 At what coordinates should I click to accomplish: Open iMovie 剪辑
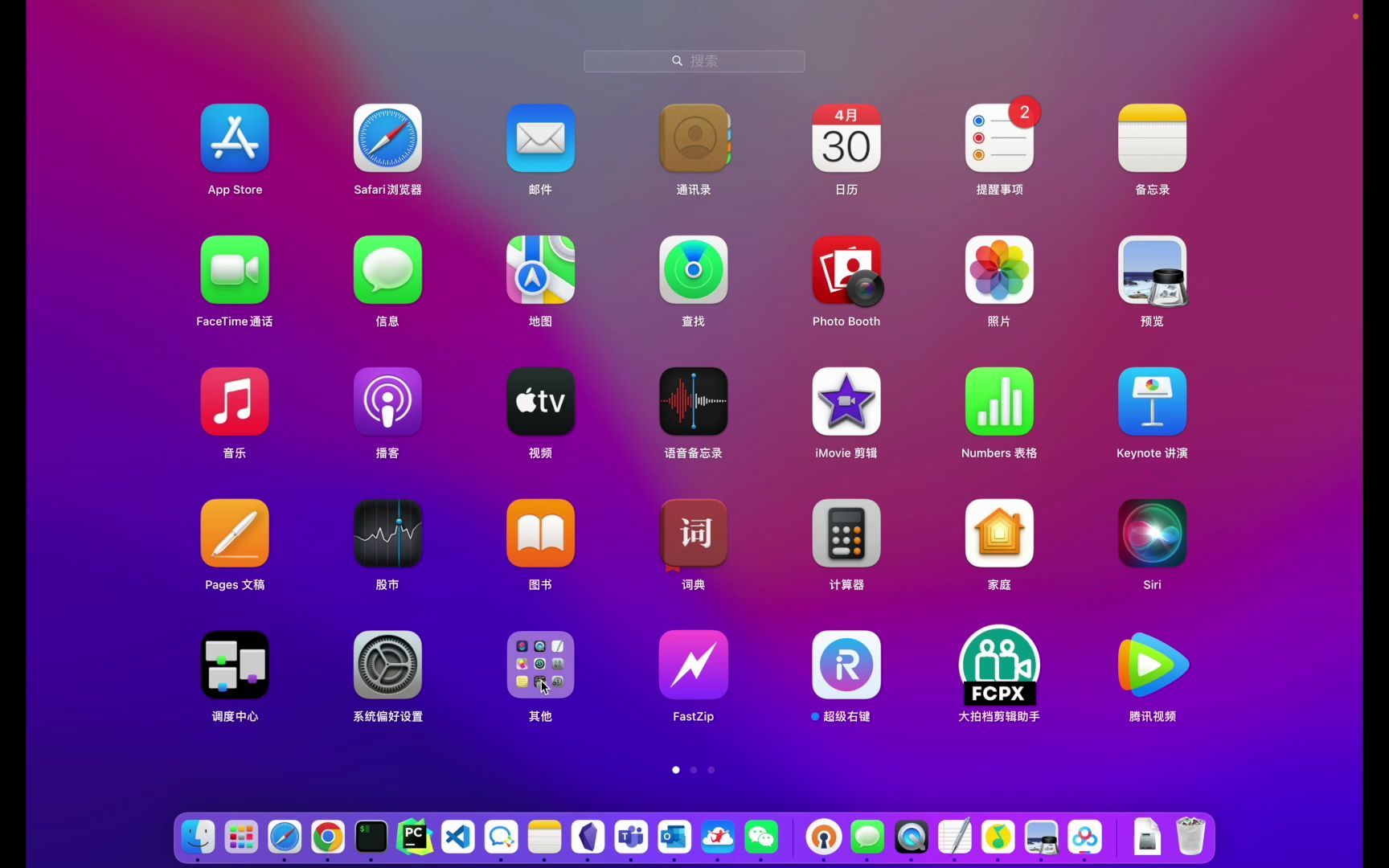click(846, 402)
